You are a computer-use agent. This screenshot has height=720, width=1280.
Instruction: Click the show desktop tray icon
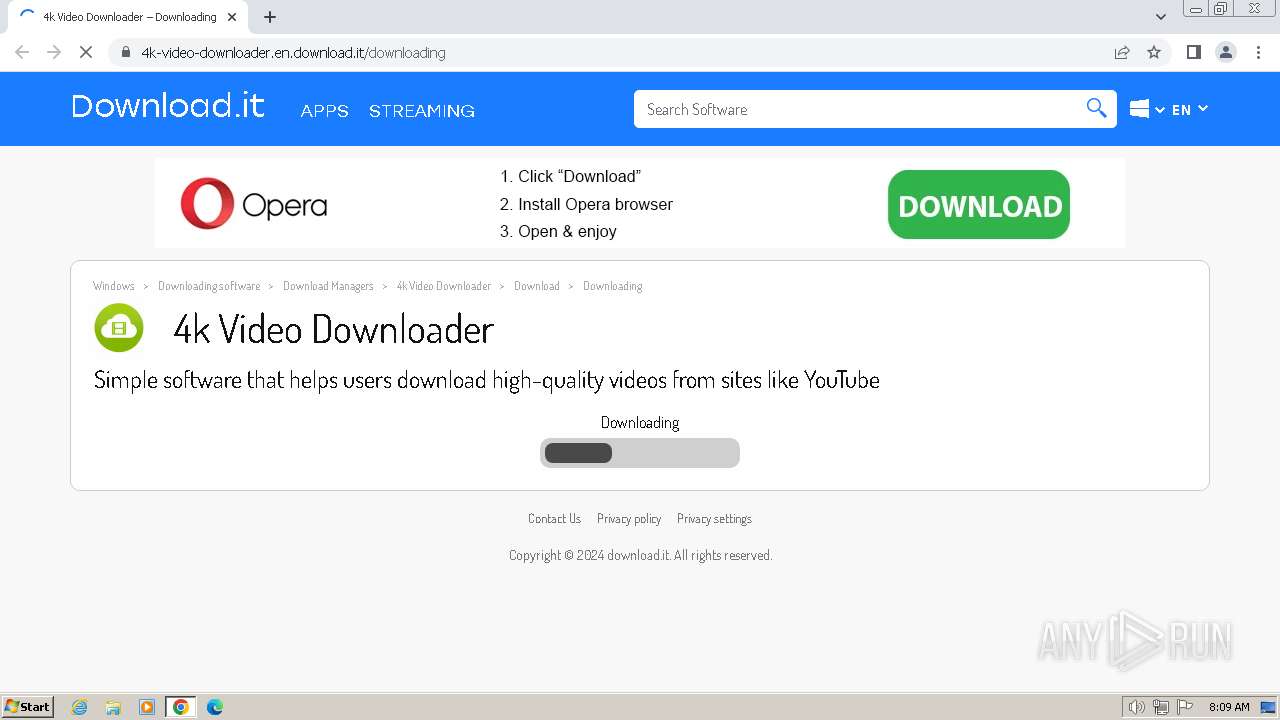pos(1268,707)
